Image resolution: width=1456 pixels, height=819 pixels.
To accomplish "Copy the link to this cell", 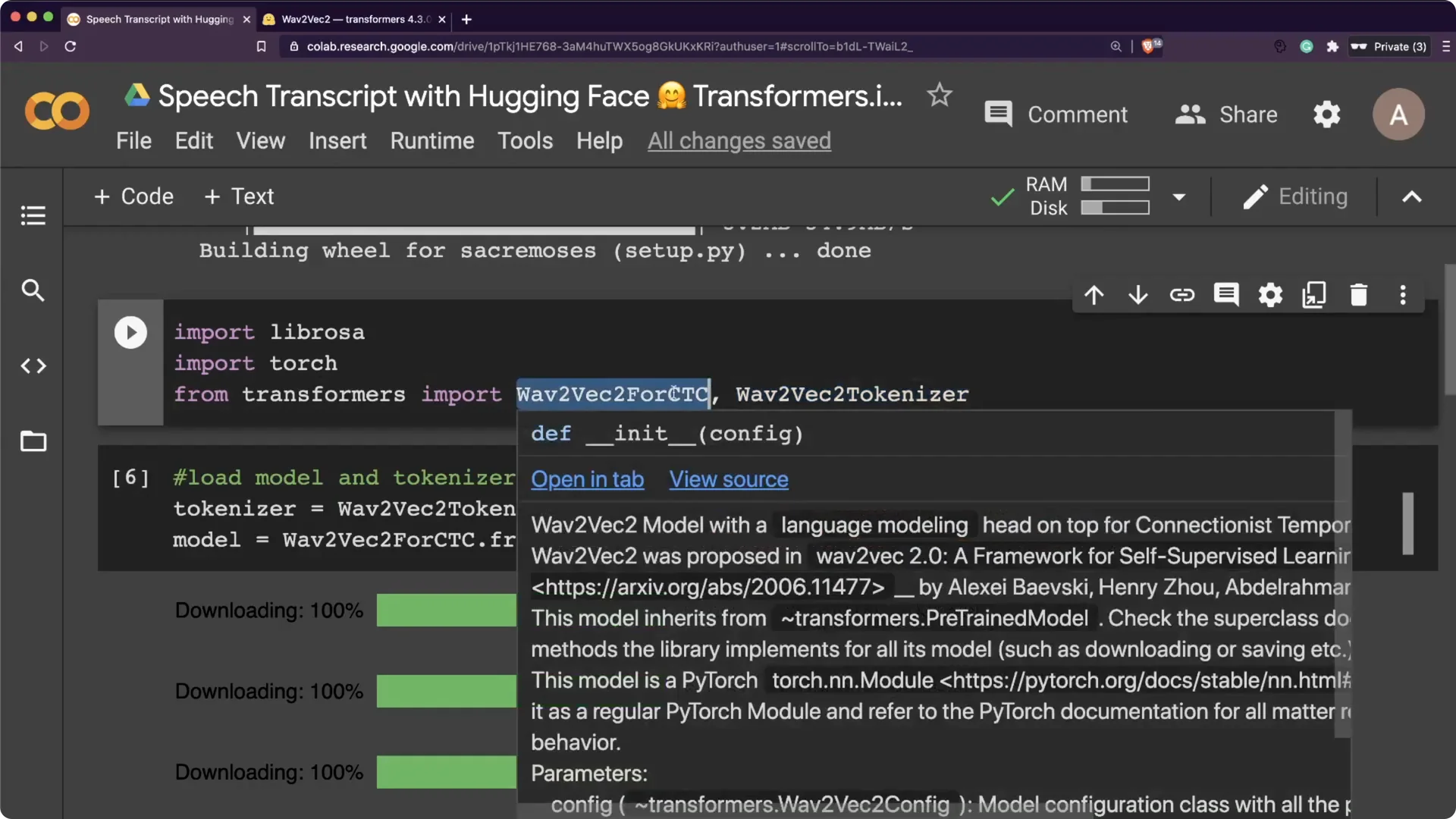I will tap(1182, 295).
